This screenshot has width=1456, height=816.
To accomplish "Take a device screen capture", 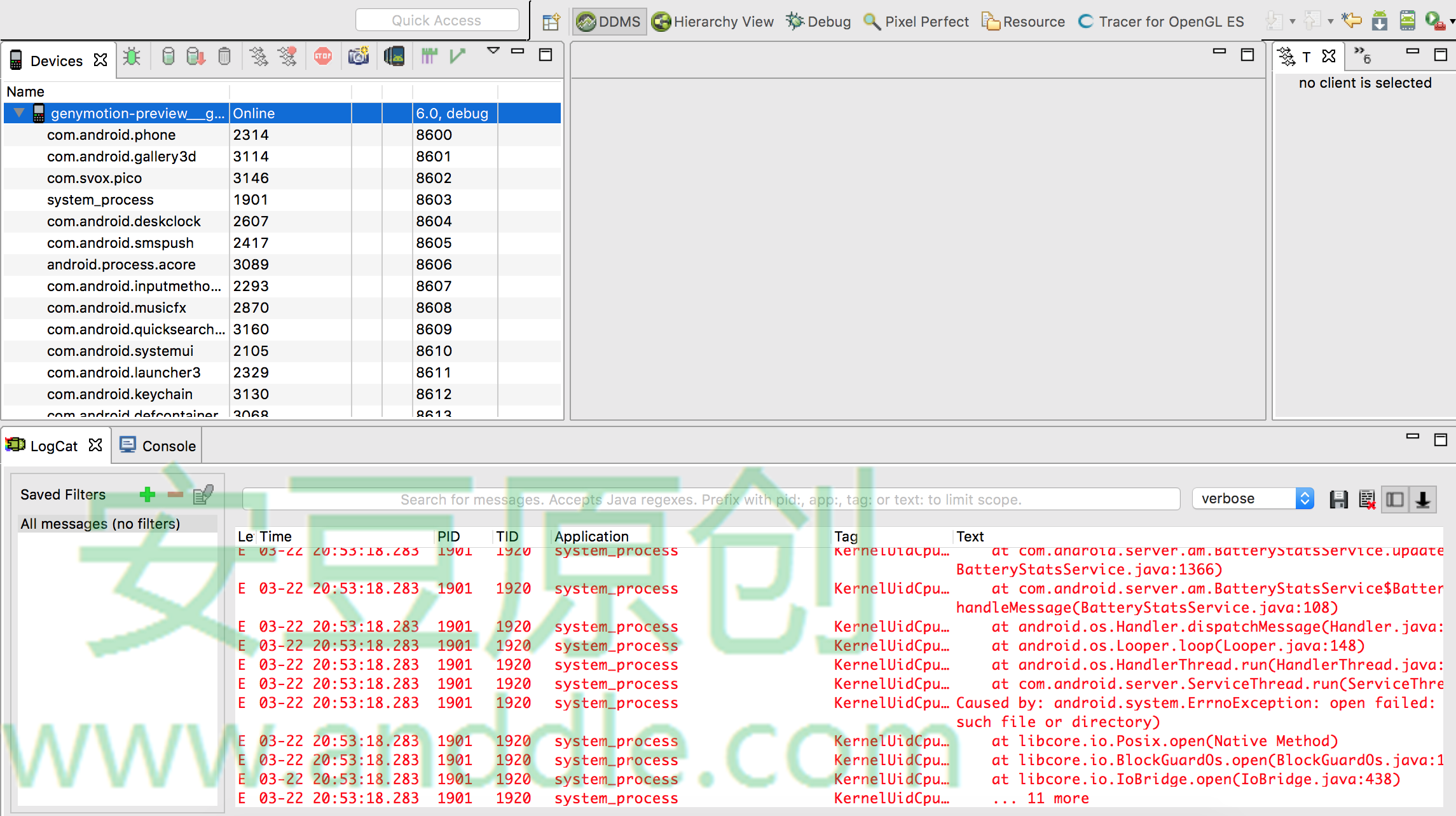I will coord(359,57).
